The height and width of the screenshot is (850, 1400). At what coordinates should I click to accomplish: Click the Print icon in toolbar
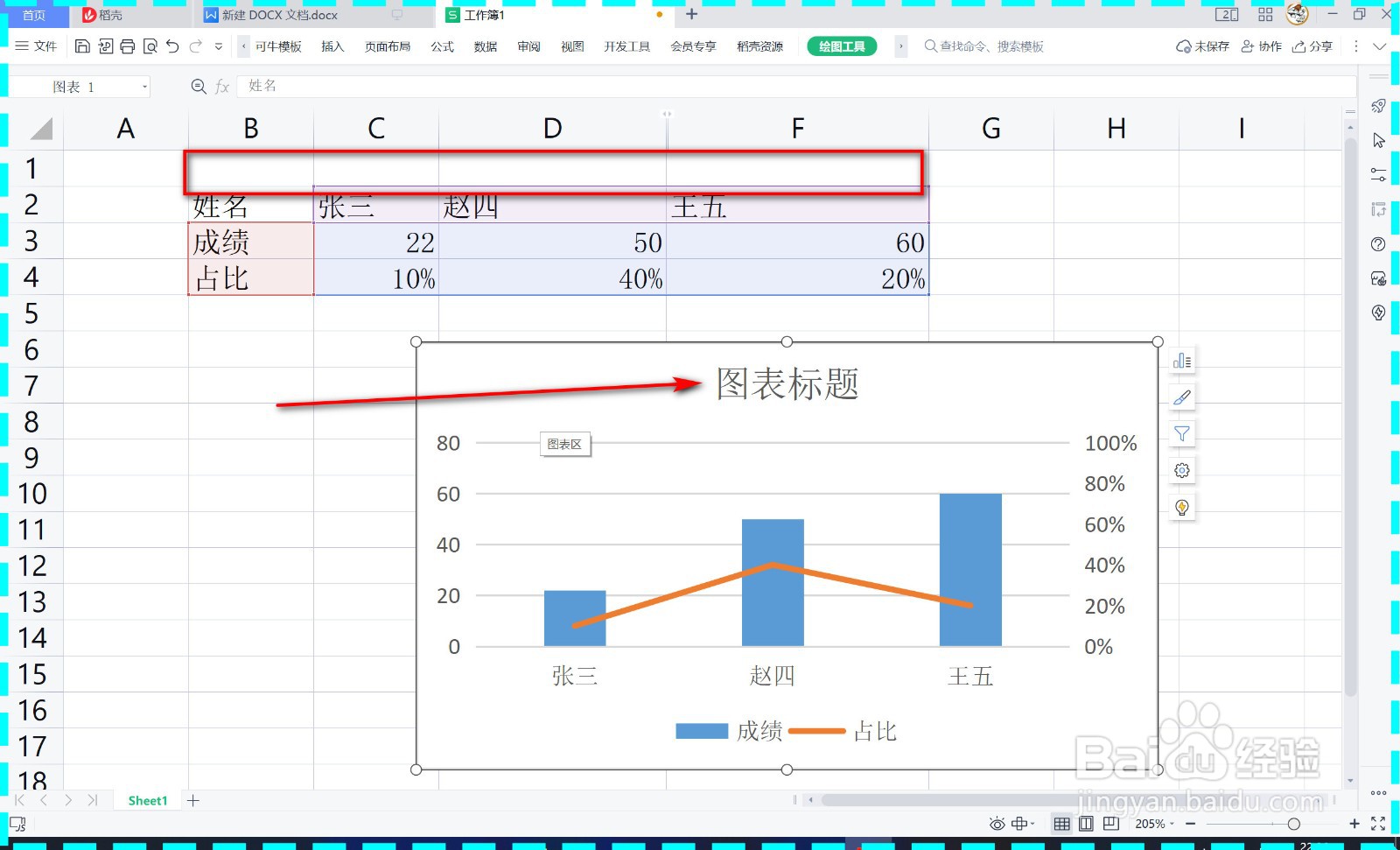pos(127,46)
